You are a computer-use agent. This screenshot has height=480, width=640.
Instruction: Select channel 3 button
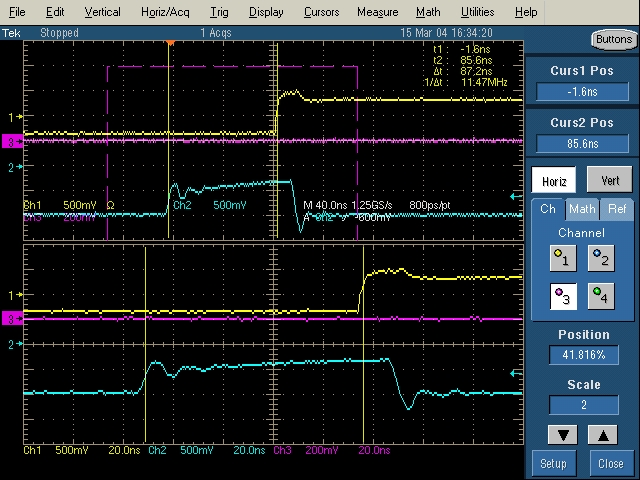pos(563,296)
